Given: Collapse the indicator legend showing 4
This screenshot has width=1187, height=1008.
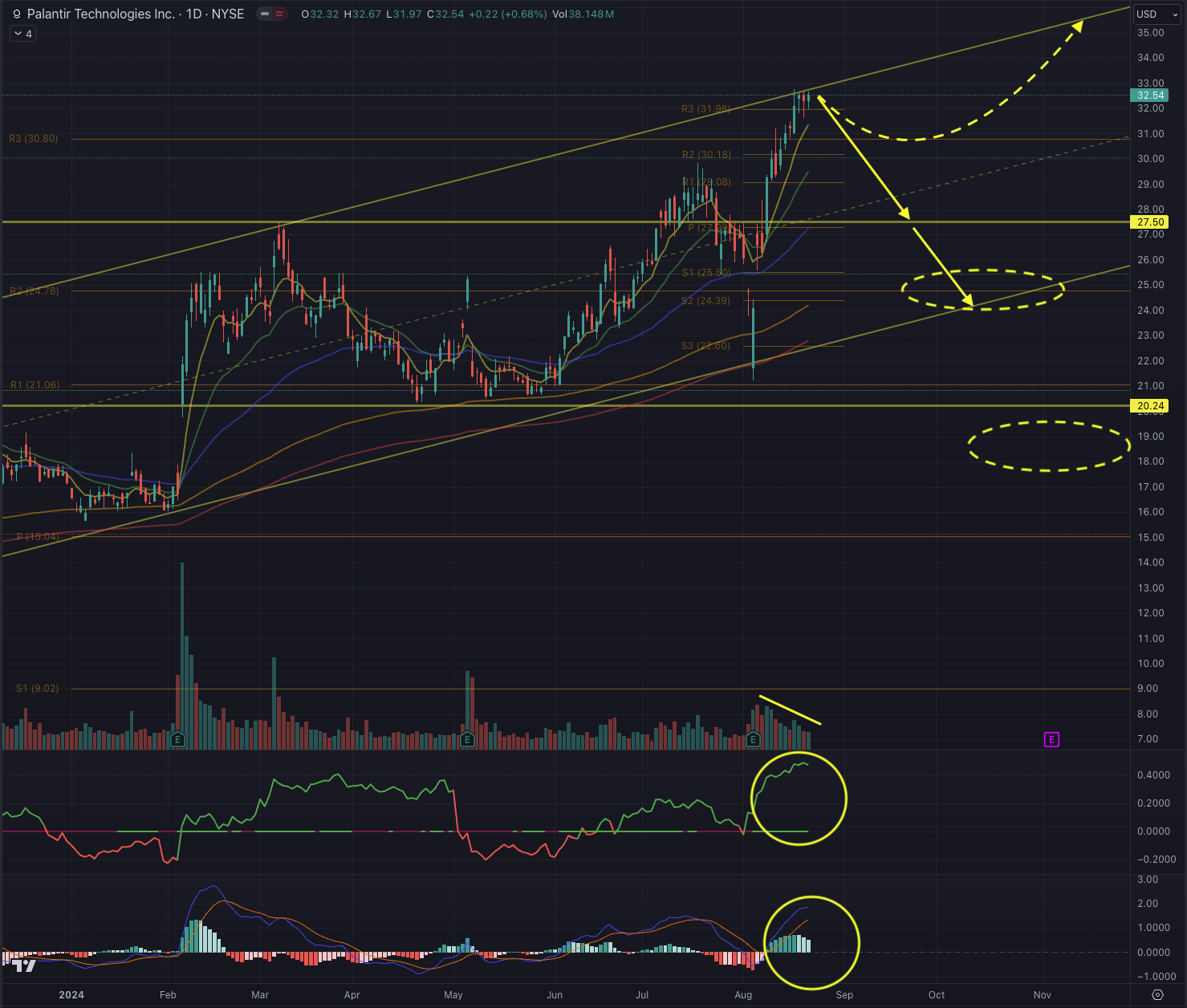Looking at the screenshot, I should [23, 34].
